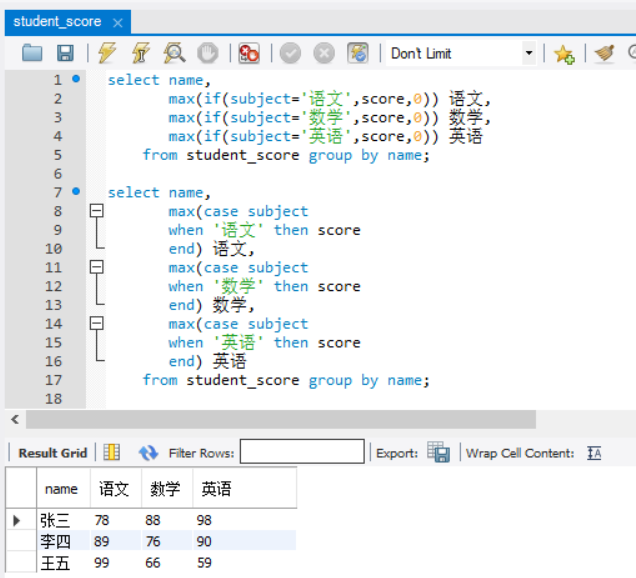Screen dimensions: 636x578
Task: Execute the query with the lightning bolt icon
Action: [x=107, y=53]
